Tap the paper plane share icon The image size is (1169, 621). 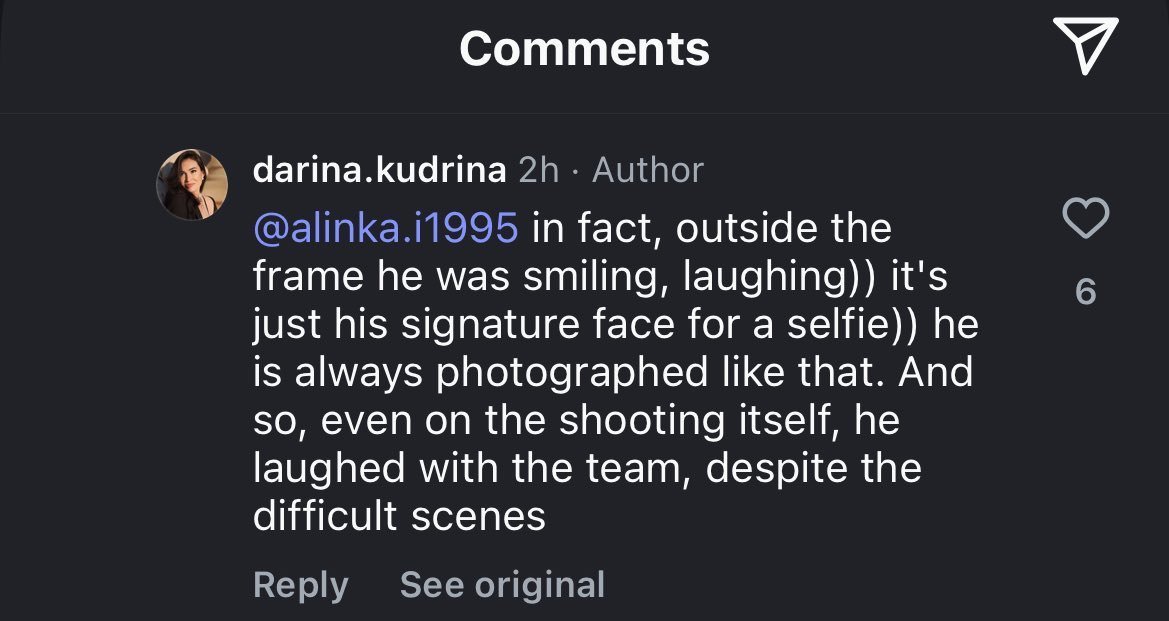point(1084,47)
